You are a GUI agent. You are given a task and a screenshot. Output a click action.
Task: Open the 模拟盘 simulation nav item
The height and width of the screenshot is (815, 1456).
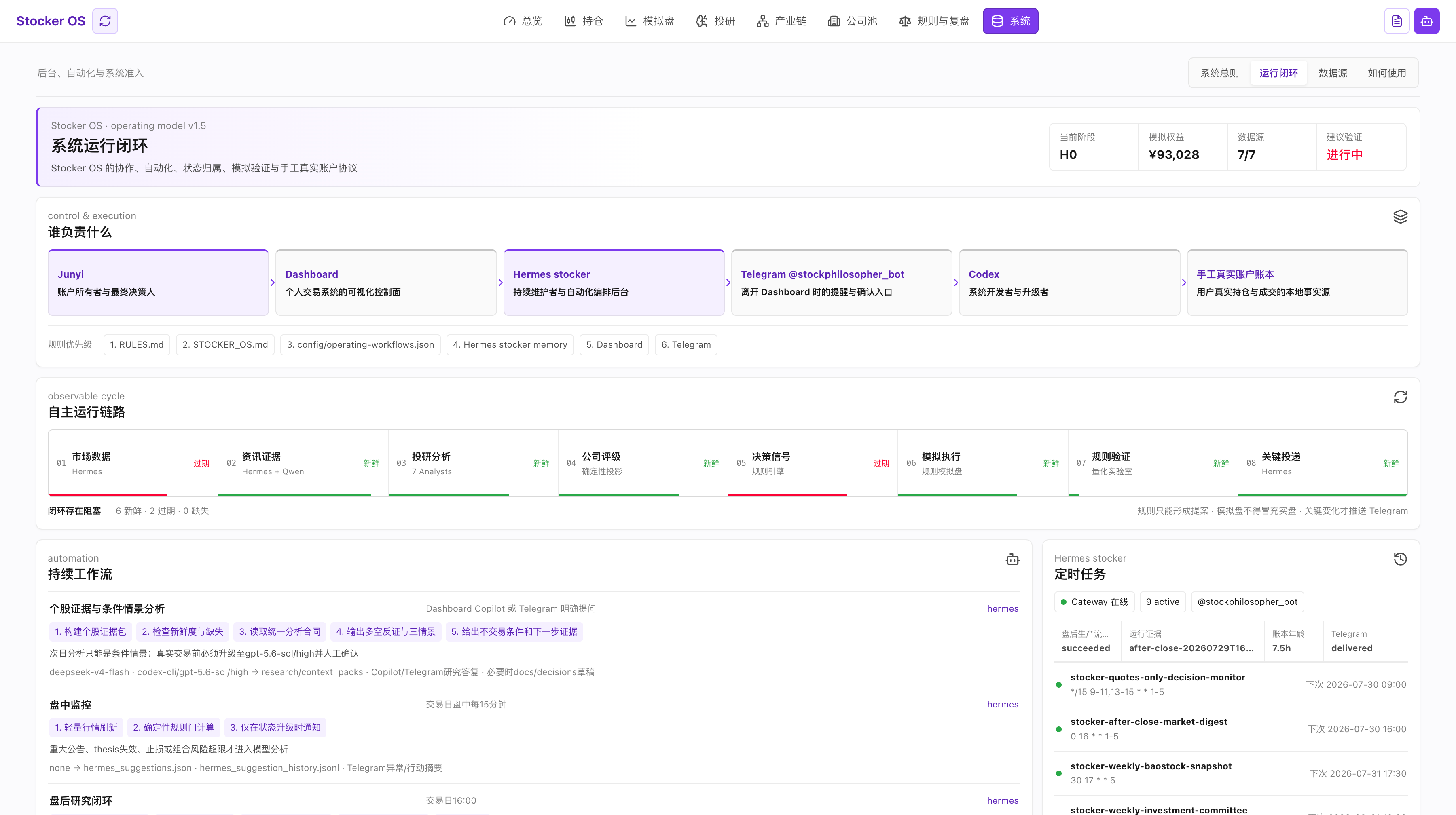point(650,21)
